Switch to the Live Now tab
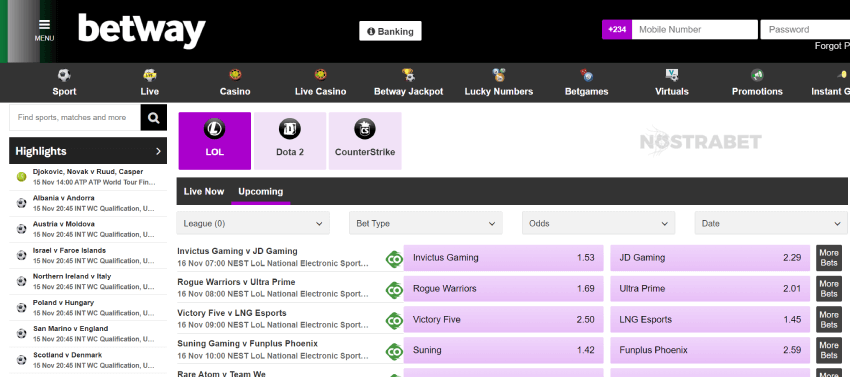The height and width of the screenshot is (377, 850). [204, 191]
